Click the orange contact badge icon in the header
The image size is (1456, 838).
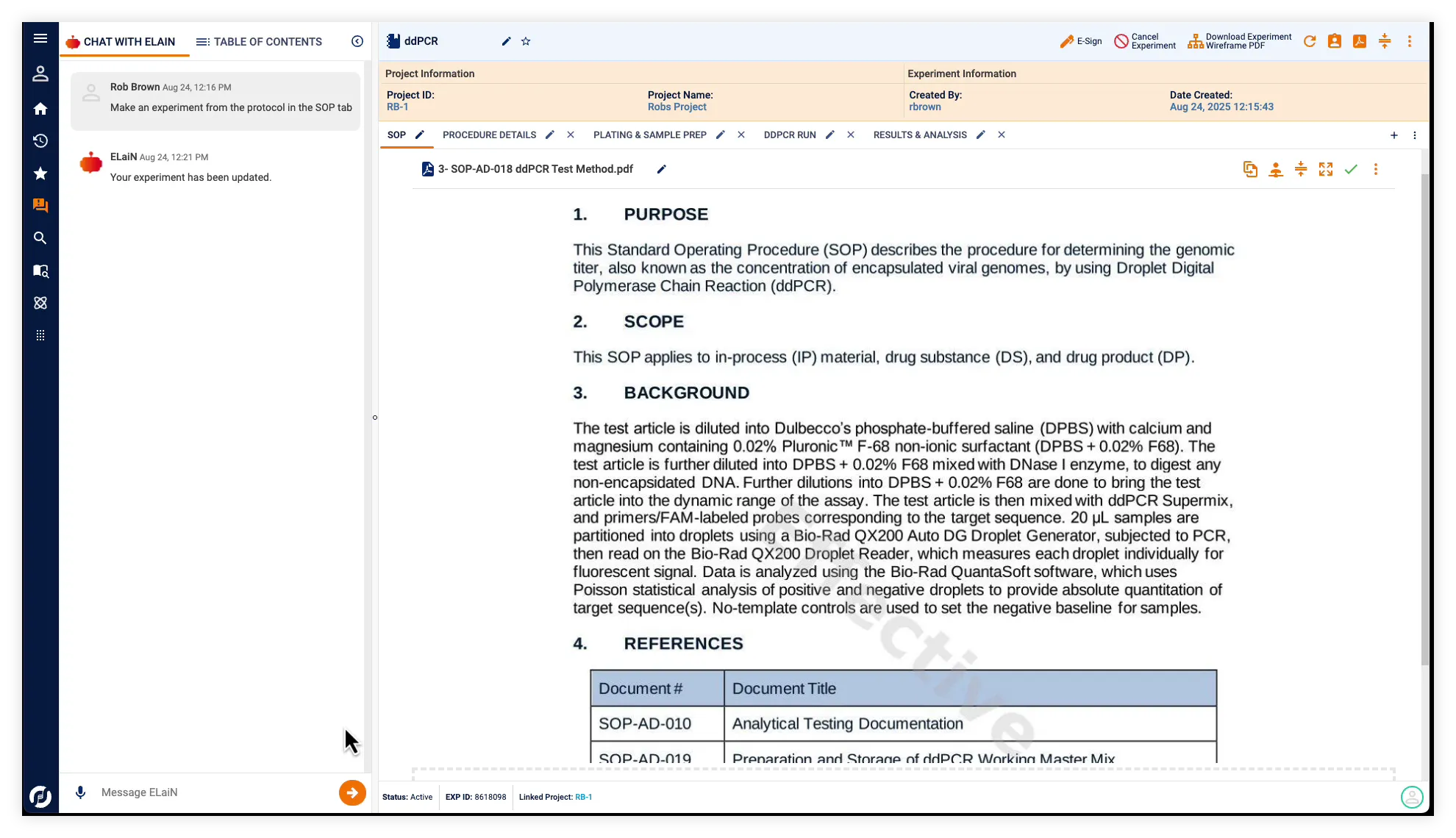pyautogui.click(x=1335, y=41)
